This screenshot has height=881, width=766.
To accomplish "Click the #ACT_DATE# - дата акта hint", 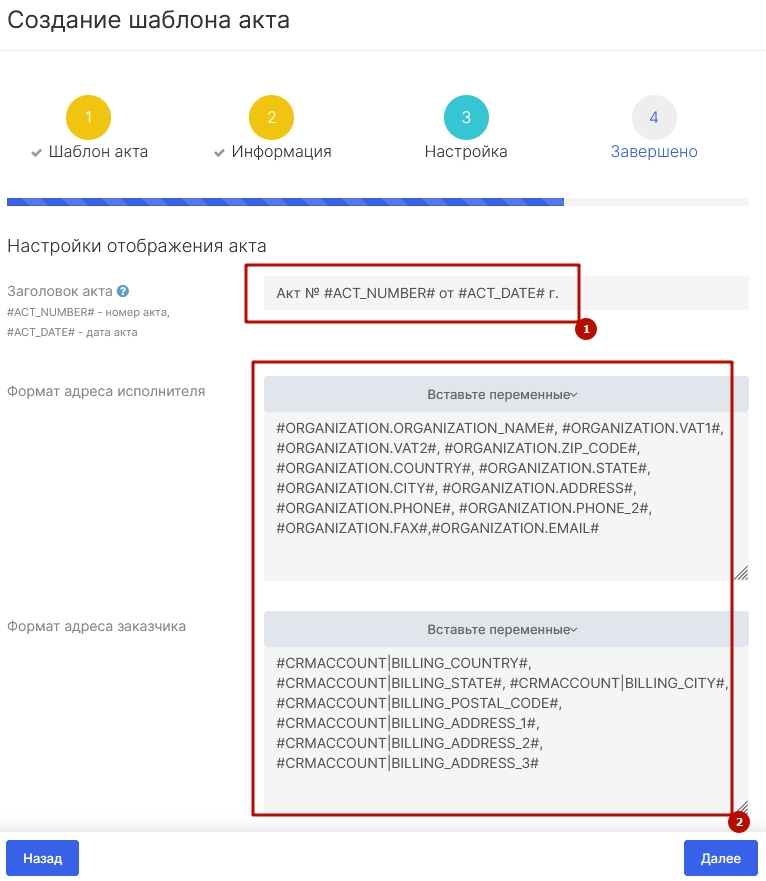I will [72, 332].
